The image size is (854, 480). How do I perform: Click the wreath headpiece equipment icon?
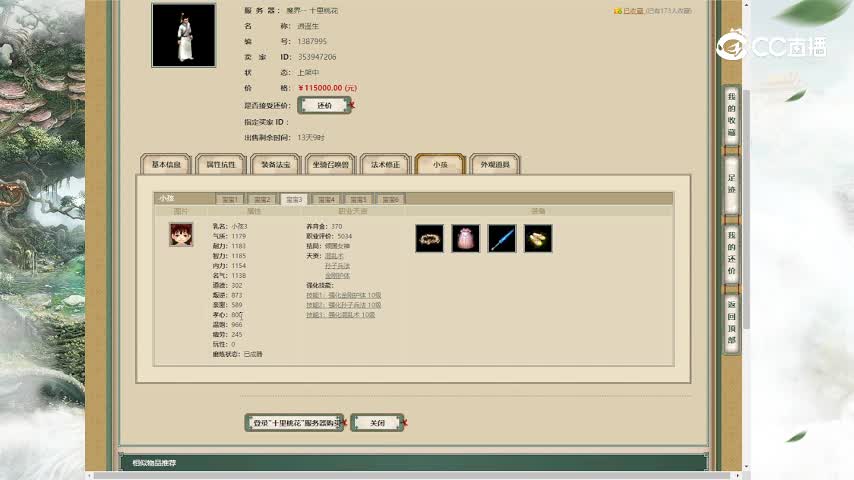click(x=429, y=239)
